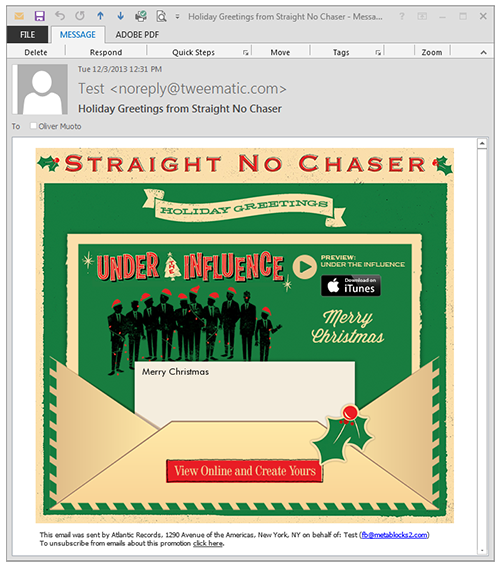Go to next item with down arrow
Screen dimensions: 500x568
(120, 16)
